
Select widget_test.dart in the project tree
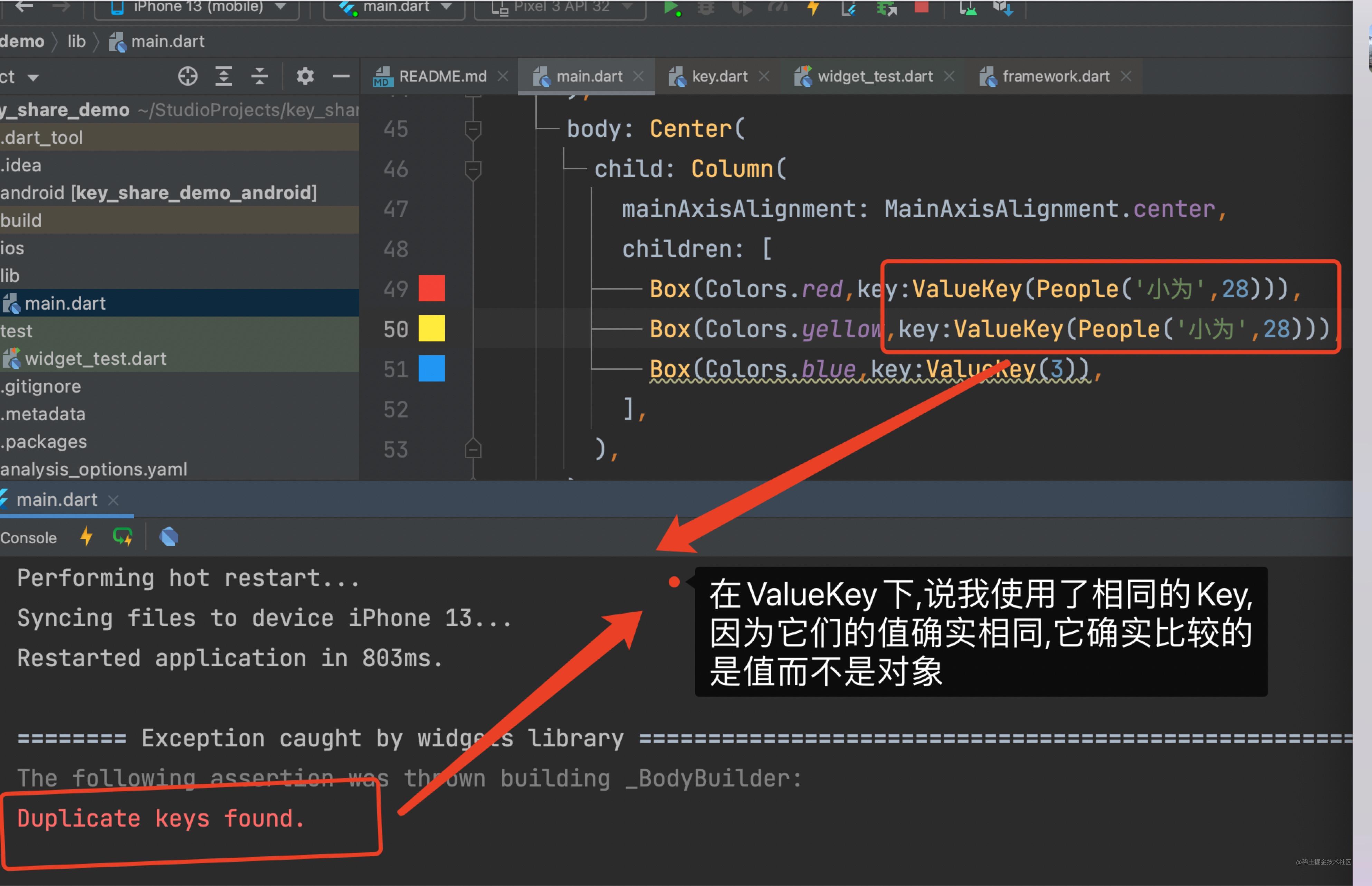click(x=95, y=358)
